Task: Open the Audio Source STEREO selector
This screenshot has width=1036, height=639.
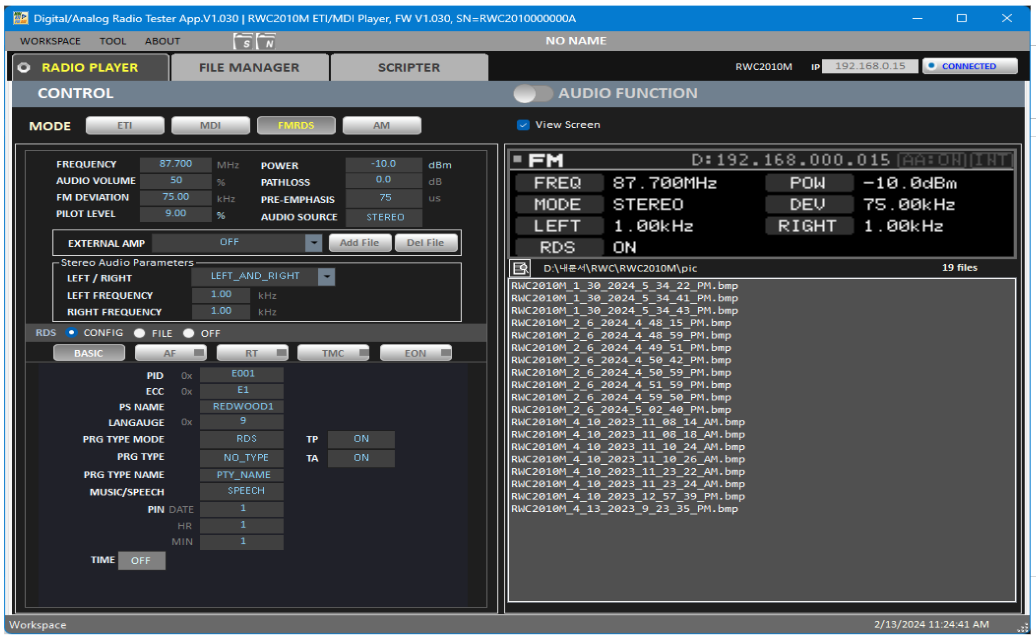Action: [385, 217]
